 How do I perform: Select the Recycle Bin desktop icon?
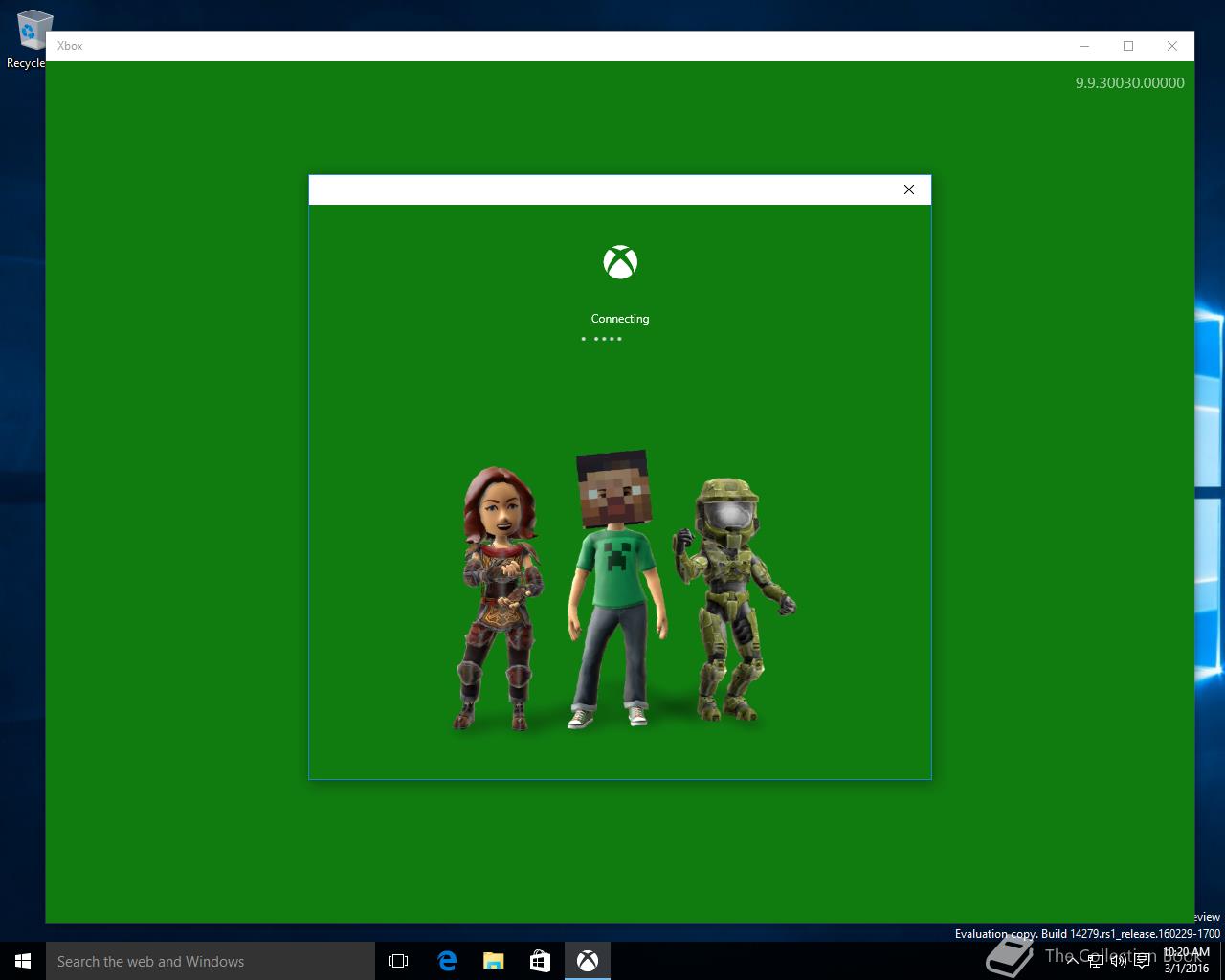tap(29, 40)
